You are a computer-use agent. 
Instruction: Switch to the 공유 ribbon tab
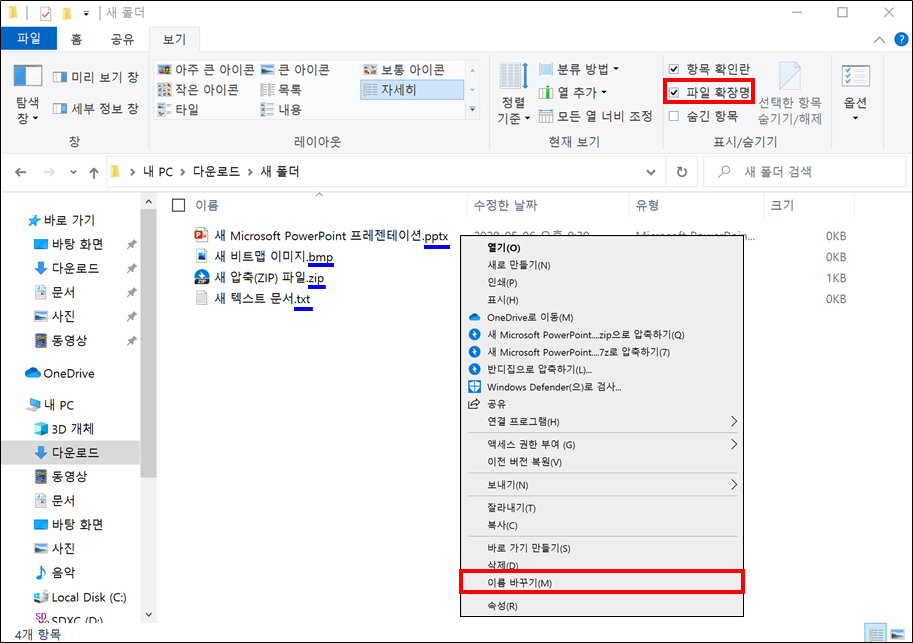(122, 39)
